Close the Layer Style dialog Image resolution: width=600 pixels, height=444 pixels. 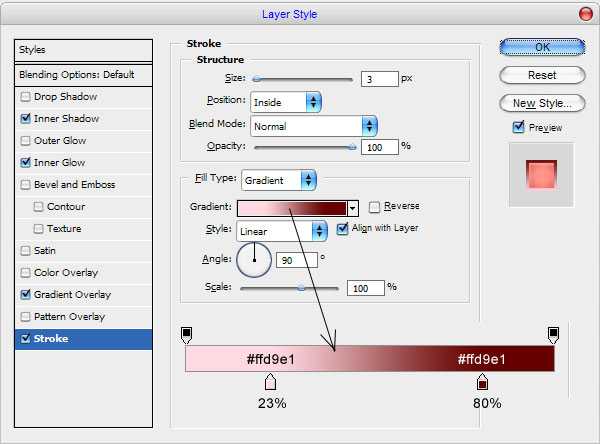583,14
